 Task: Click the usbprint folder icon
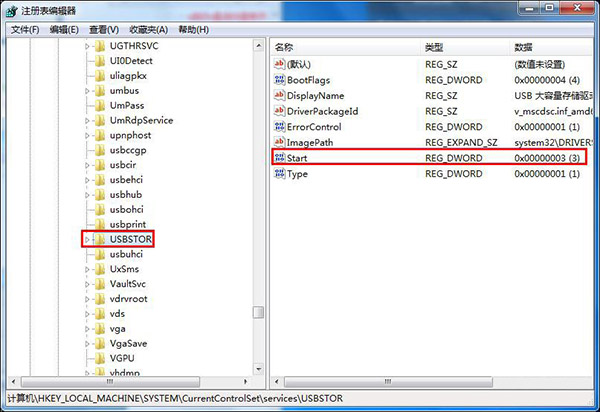coord(100,225)
